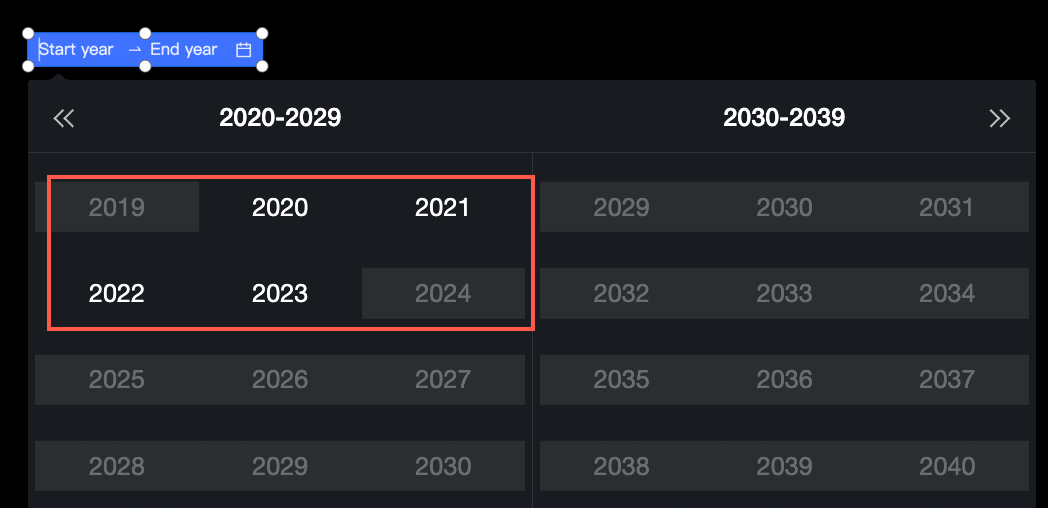Open the 2020-2029 decade header
Image resolution: width=1048 pixels, height=508 pixels.
(280, 118)
